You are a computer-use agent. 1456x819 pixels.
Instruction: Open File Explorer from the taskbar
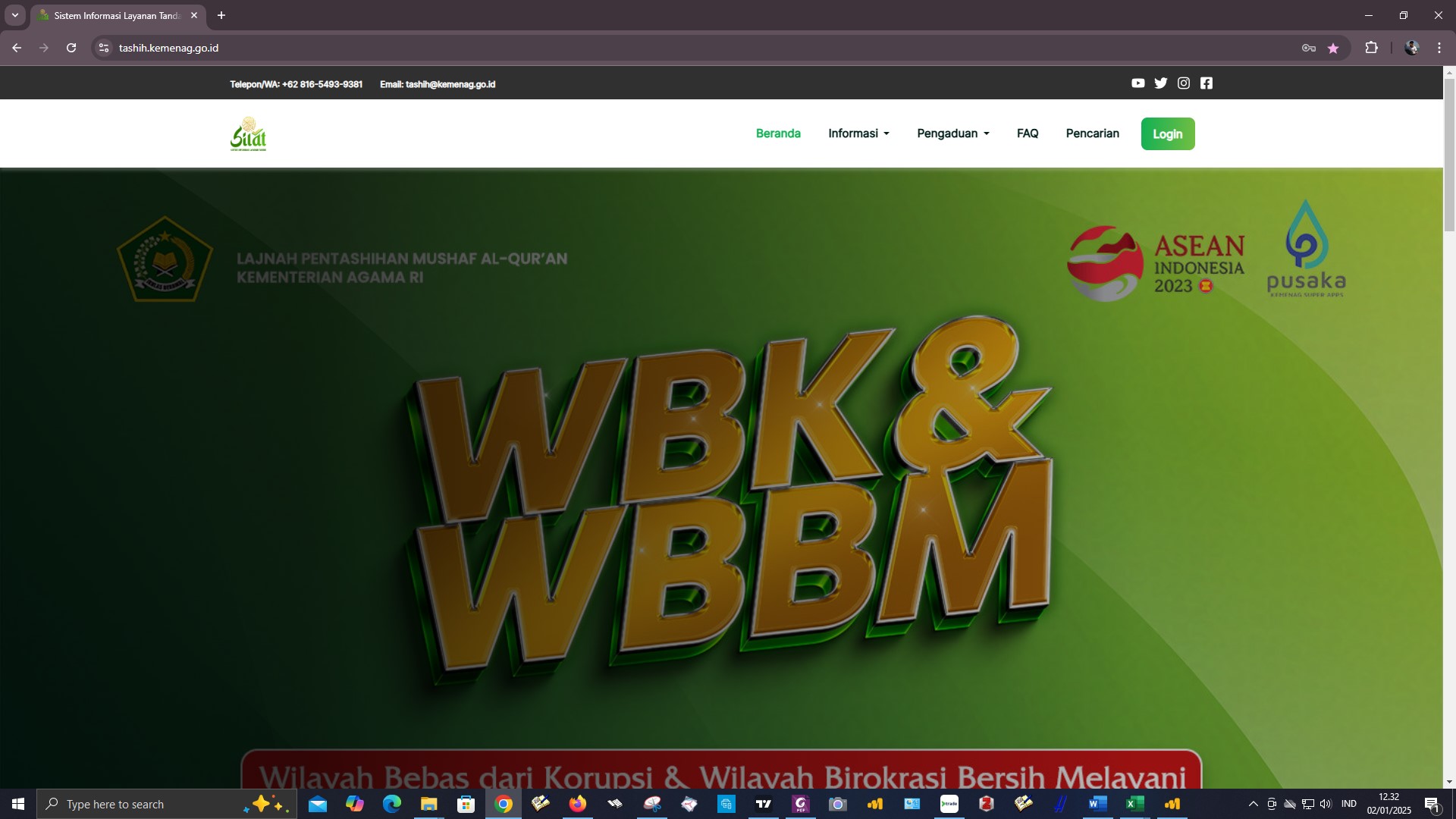pos(429,804)
